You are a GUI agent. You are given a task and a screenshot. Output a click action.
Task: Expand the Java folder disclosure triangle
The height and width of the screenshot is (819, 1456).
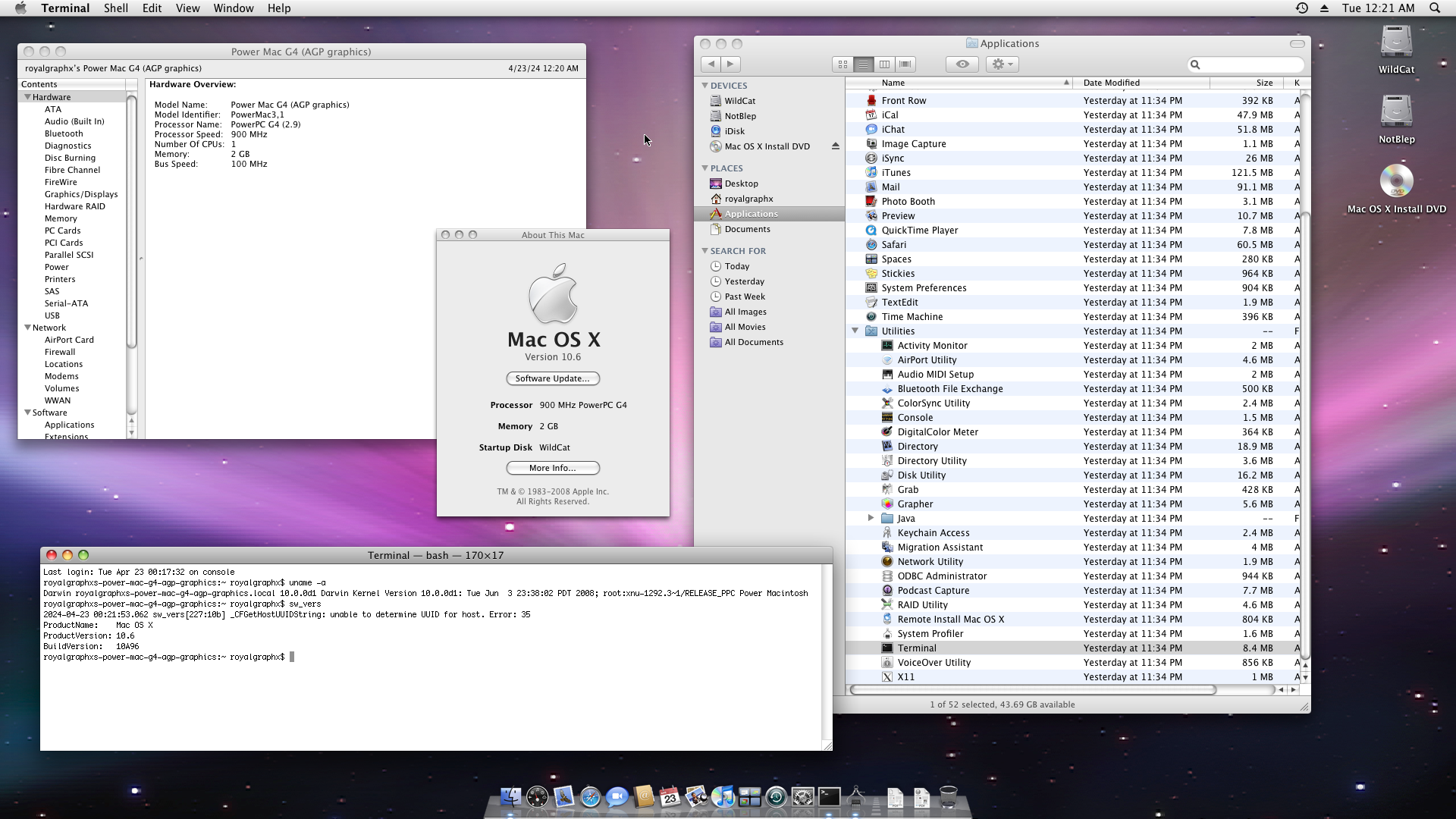click(x=871, y=518)
